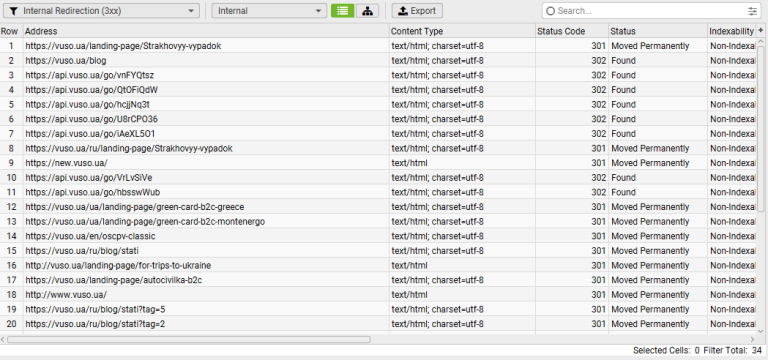Open the Internal dropdown selector
This screenshot has height=360, width=768.
tap(269, 11)
